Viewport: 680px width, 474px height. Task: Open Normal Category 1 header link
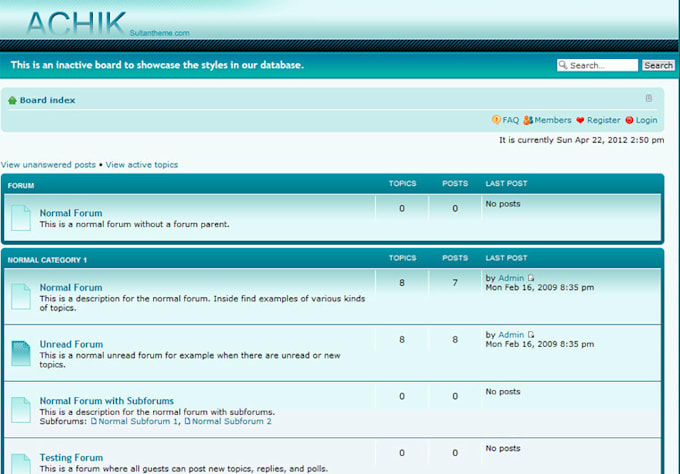pos(47,260)
